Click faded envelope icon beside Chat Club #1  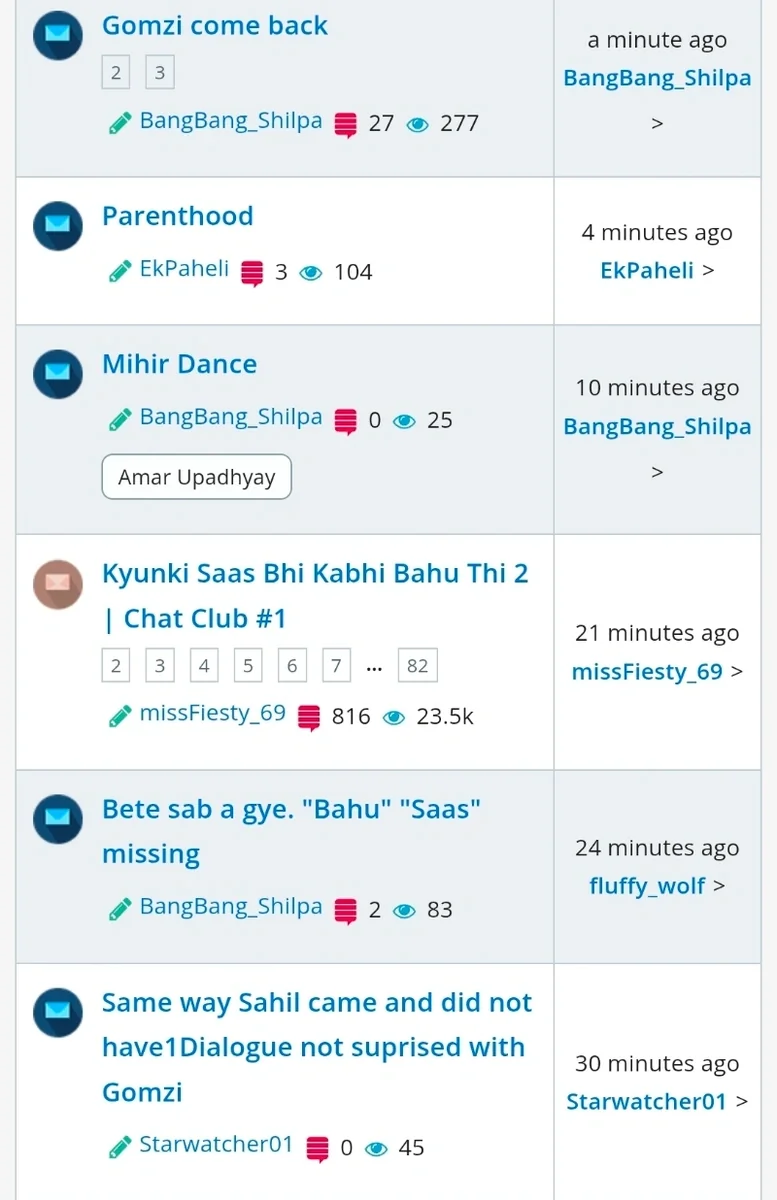click(x=58, y=584)
